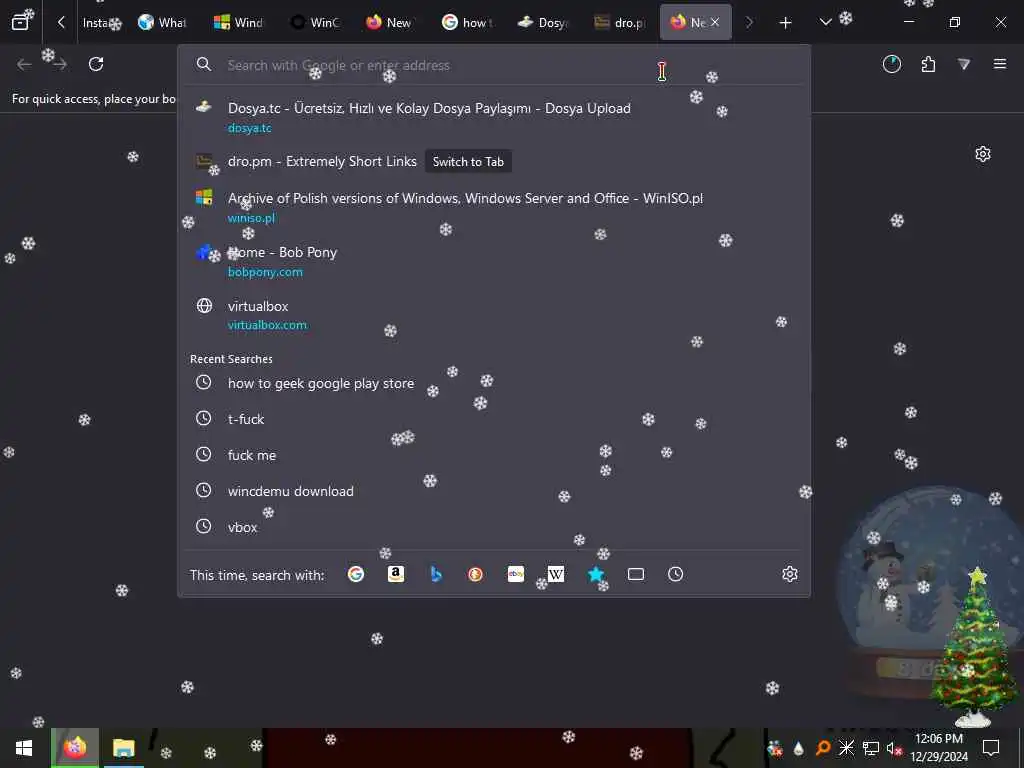Open the Firefox hamburger menu
Screen dimensions: 1024x768
[999, 64]
